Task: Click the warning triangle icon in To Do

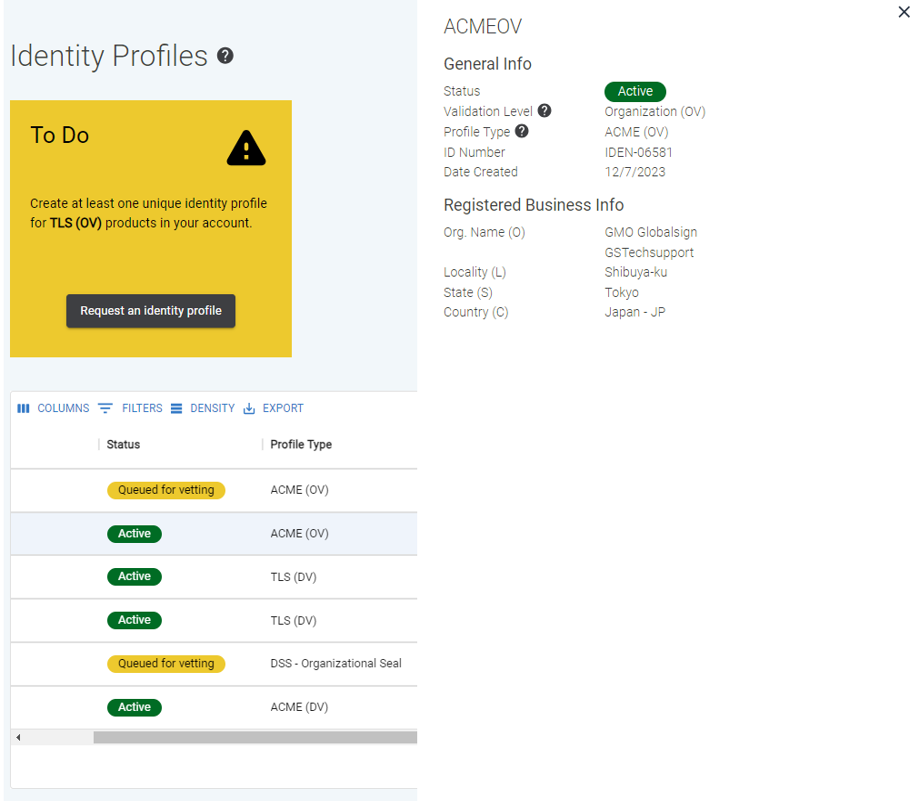Action: pyautogui.click(x=246, y=149)
